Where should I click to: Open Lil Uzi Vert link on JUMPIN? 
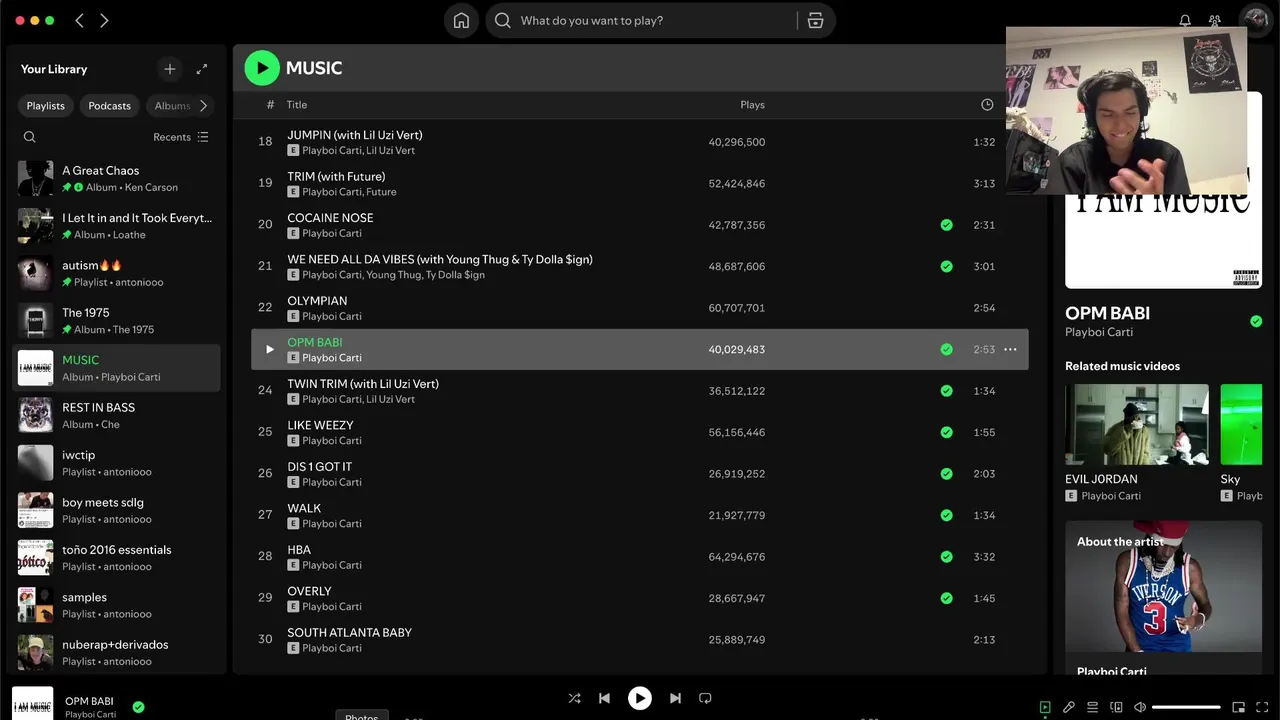pos(390,150)
